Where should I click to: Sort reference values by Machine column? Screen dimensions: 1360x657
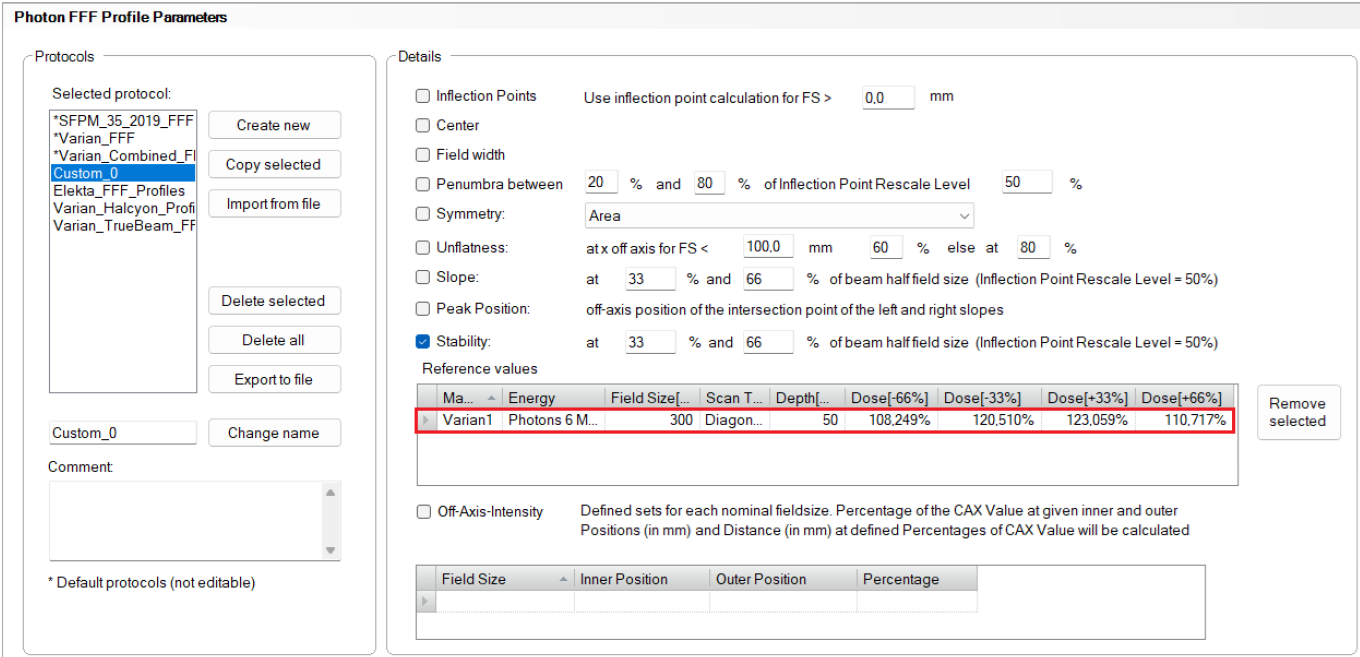point(468,398)
